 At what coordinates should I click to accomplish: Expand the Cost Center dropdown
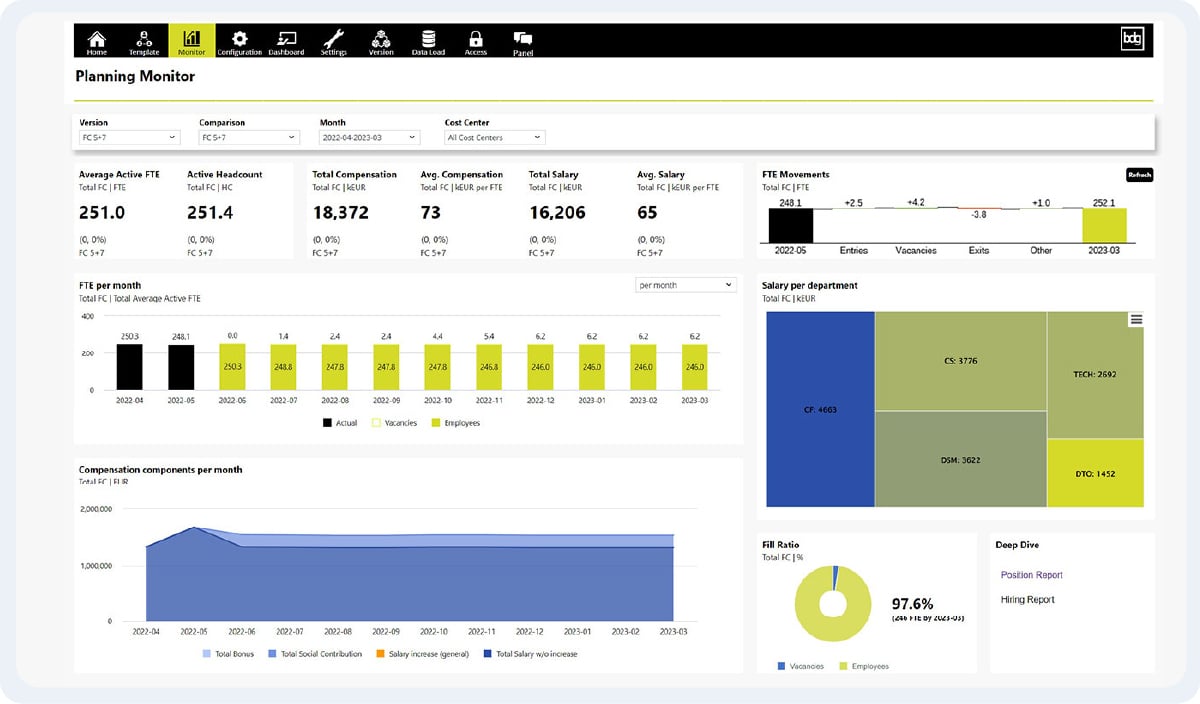[494, 137]
